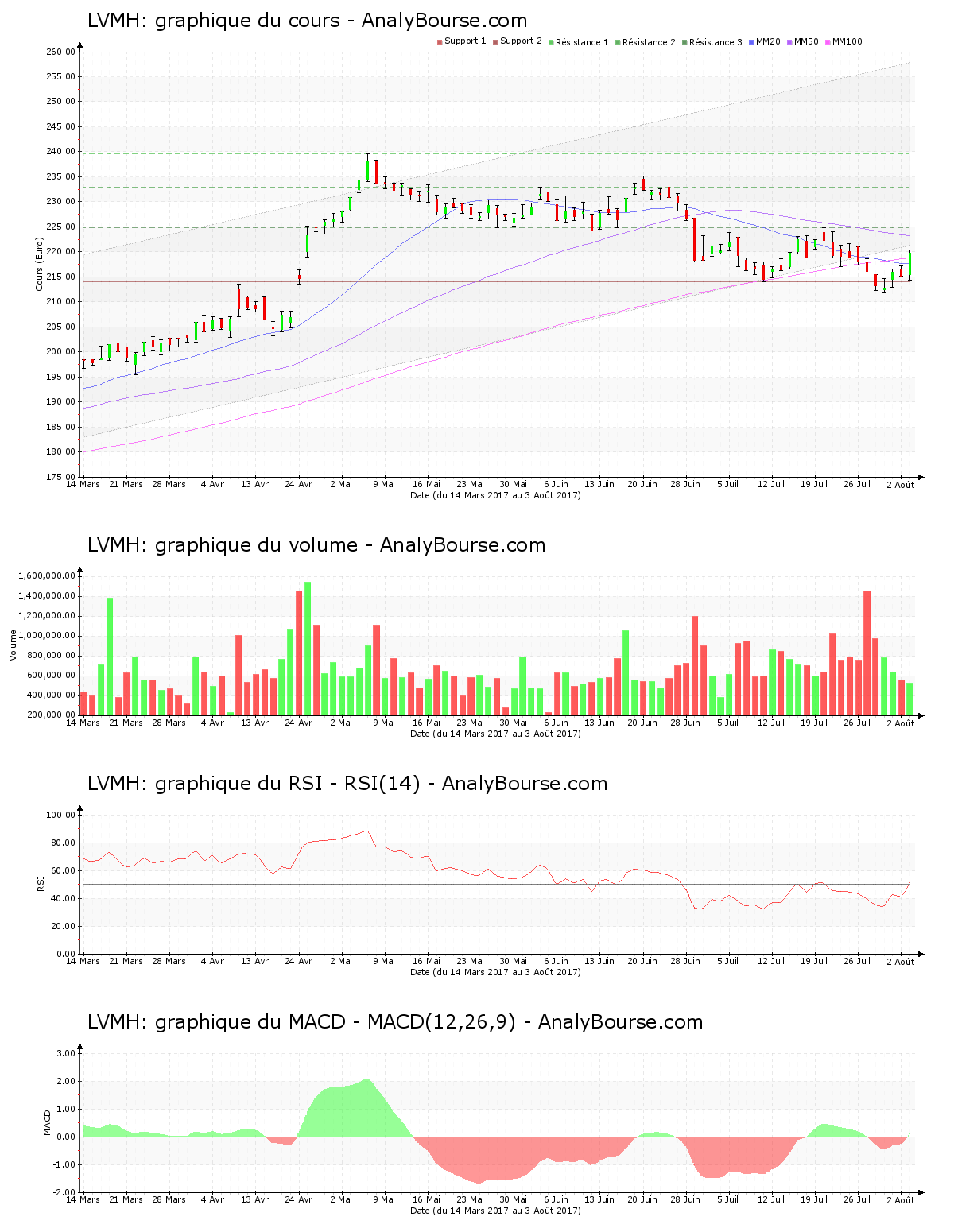The height and width of the screenshot is (1232, 954).
Task: Select the "Résistance 3" legend label
Action: [715, 41]
